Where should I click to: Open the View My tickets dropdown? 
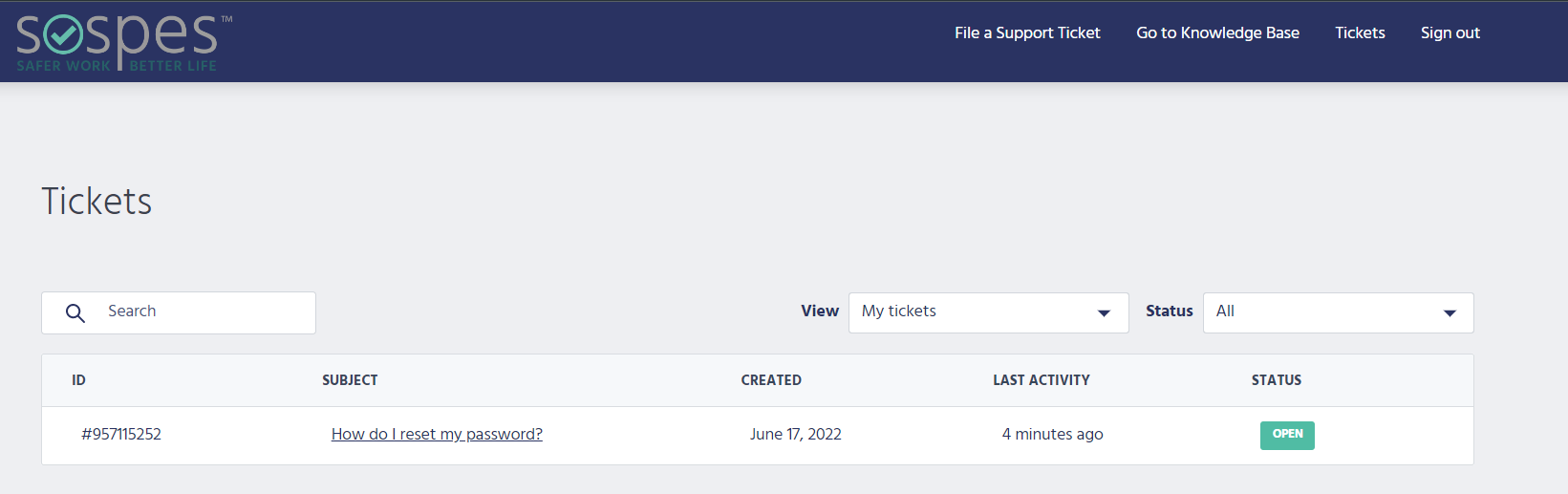click(x=989, y=312)
